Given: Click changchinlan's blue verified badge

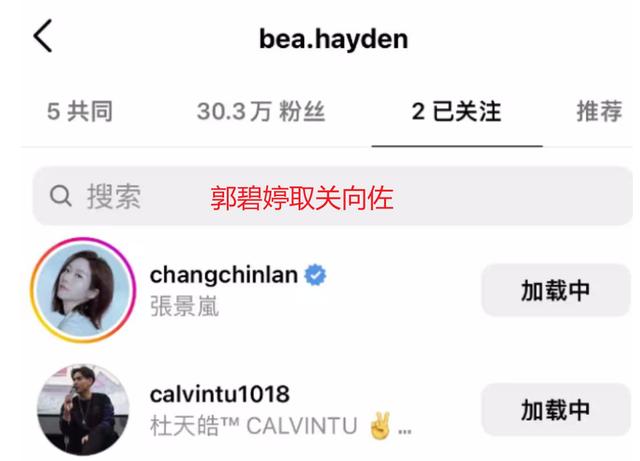Looking at the screenshot, I should point(315,275).
